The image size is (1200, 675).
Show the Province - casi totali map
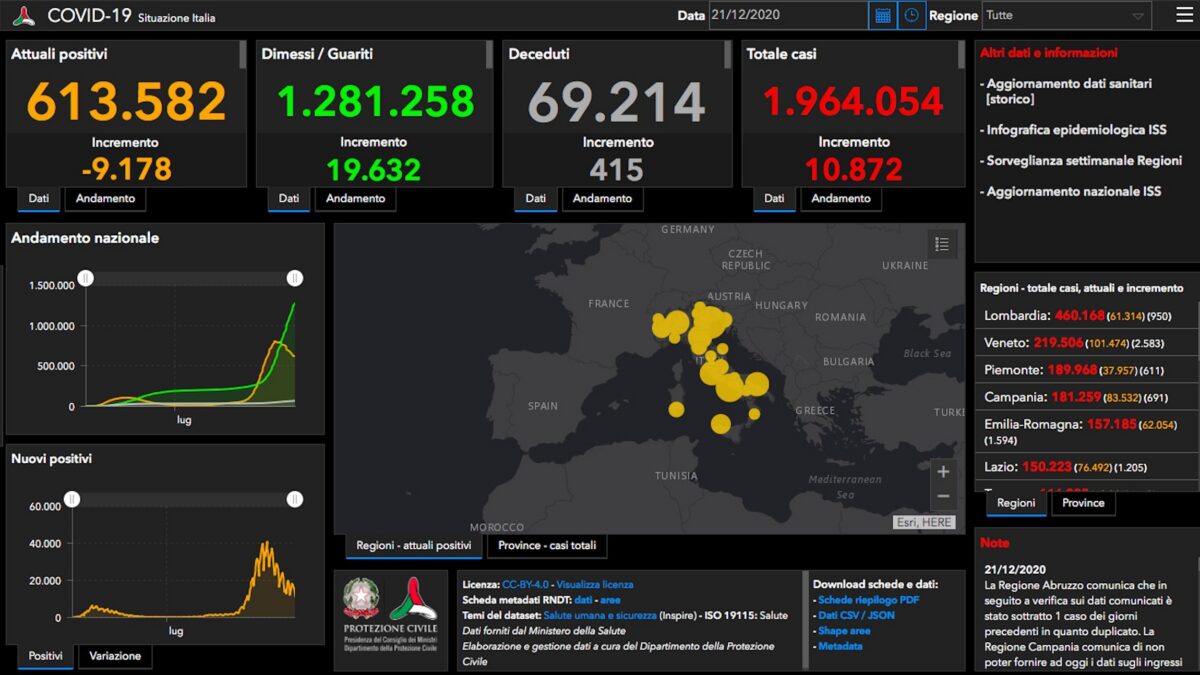pos(547,546)
